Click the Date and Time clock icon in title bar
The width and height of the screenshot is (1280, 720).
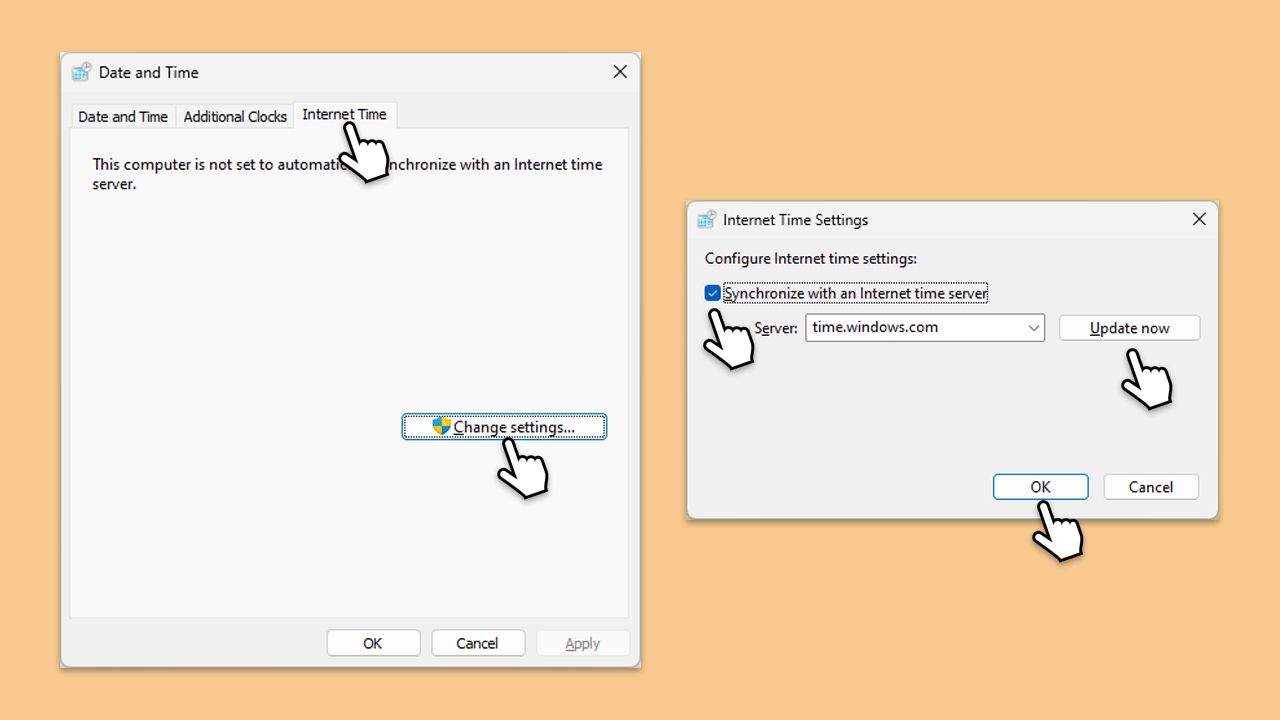tap(81, 72)
